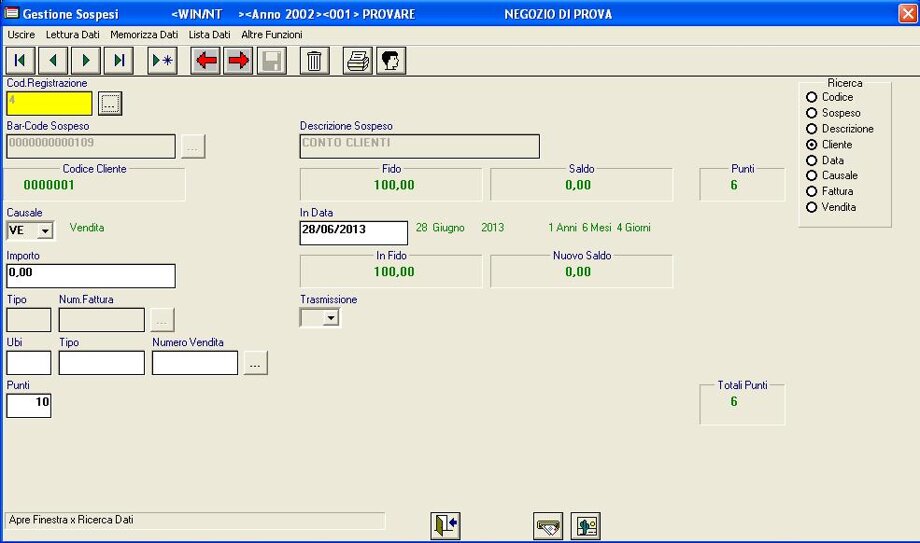This screenshot has height=543, width=920.
Task: Click browse button next to Cod.Registrazione
Action: point(110,103)
